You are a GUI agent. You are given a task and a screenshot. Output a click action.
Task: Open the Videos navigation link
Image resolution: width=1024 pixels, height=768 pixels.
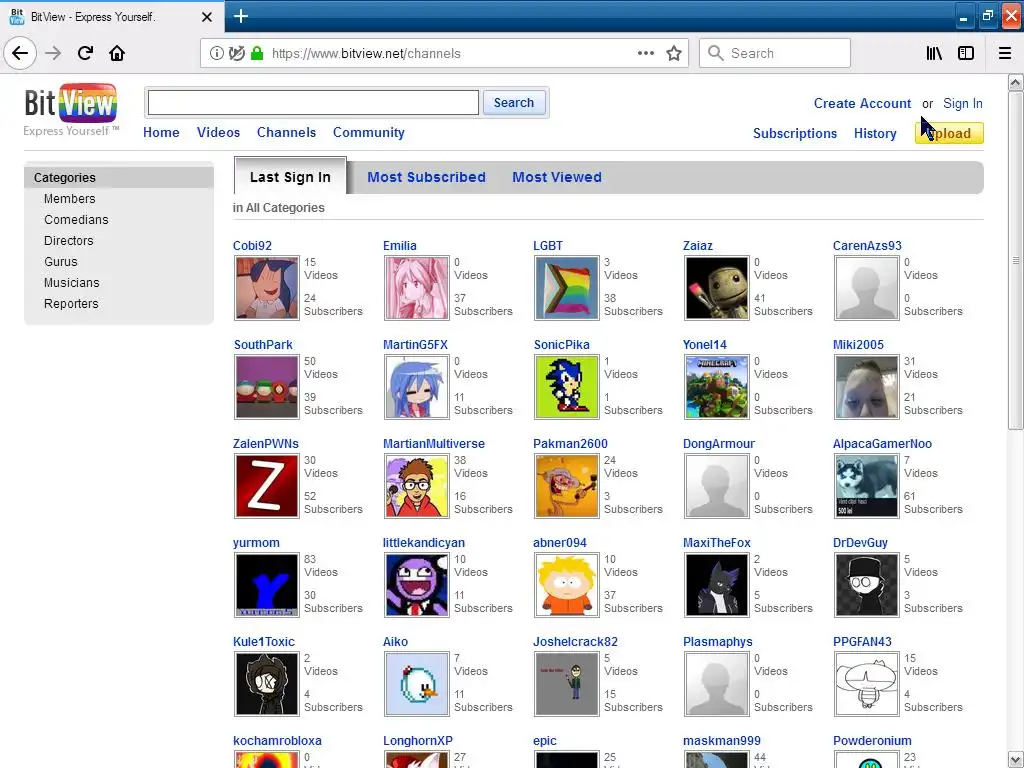[x=218, y=133]
